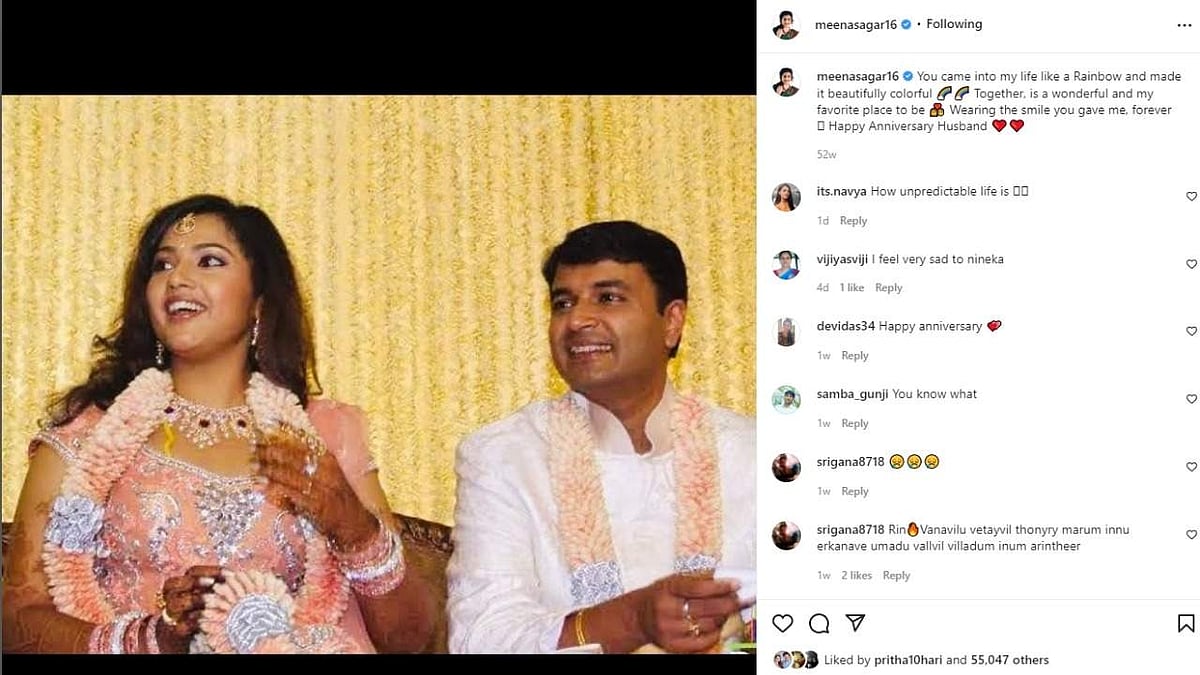This screenshot has height=675, width=1200.
Task: Open the comment bubble icon
Action: coord(819,624)
